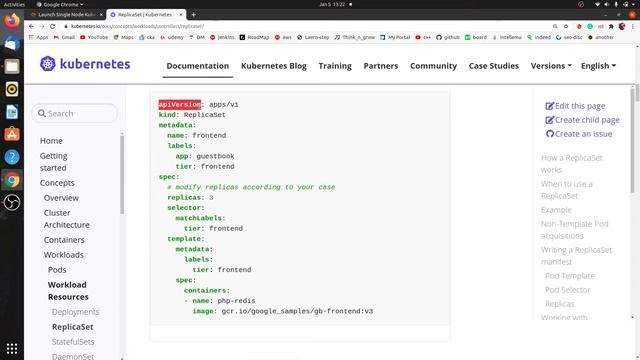Switch to Launch Single Node tab
This screenshot has height=360, width=640.
(66, 15)
